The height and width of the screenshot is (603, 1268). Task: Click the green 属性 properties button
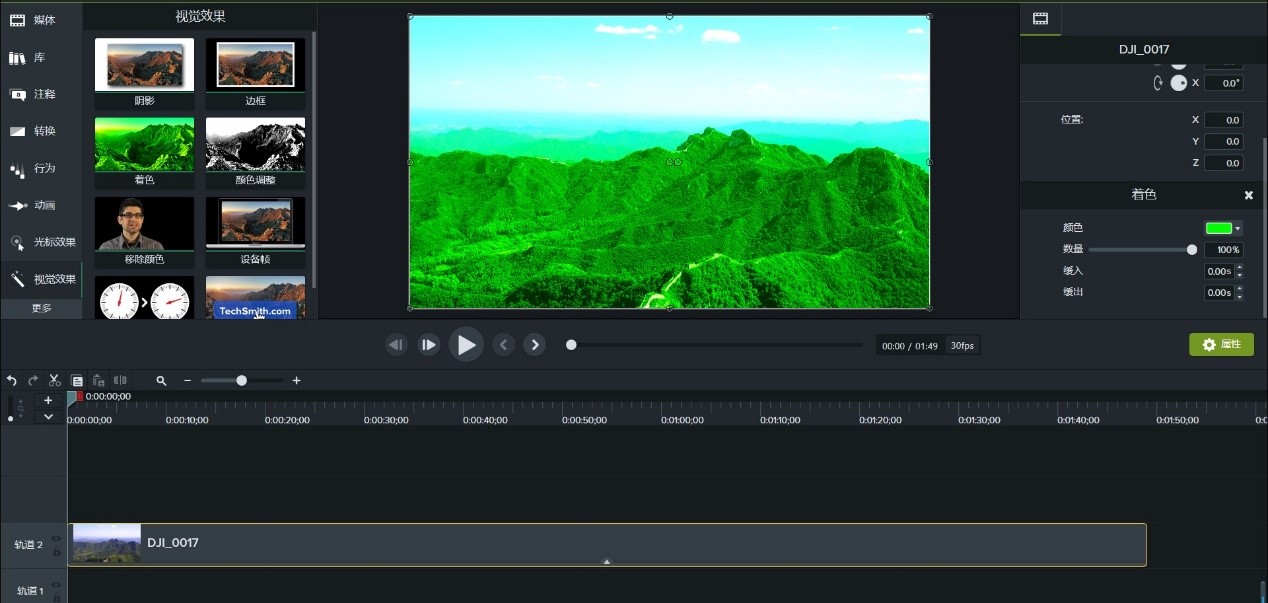click(1221, 344)
